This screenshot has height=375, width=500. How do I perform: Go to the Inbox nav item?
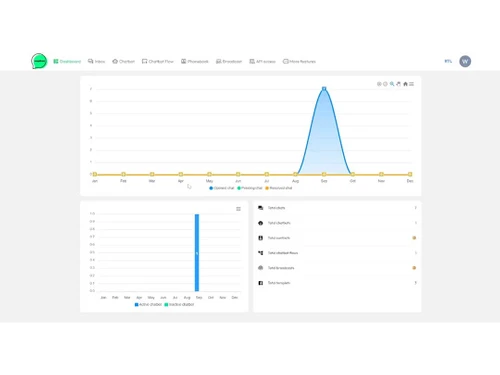point(96,61)
